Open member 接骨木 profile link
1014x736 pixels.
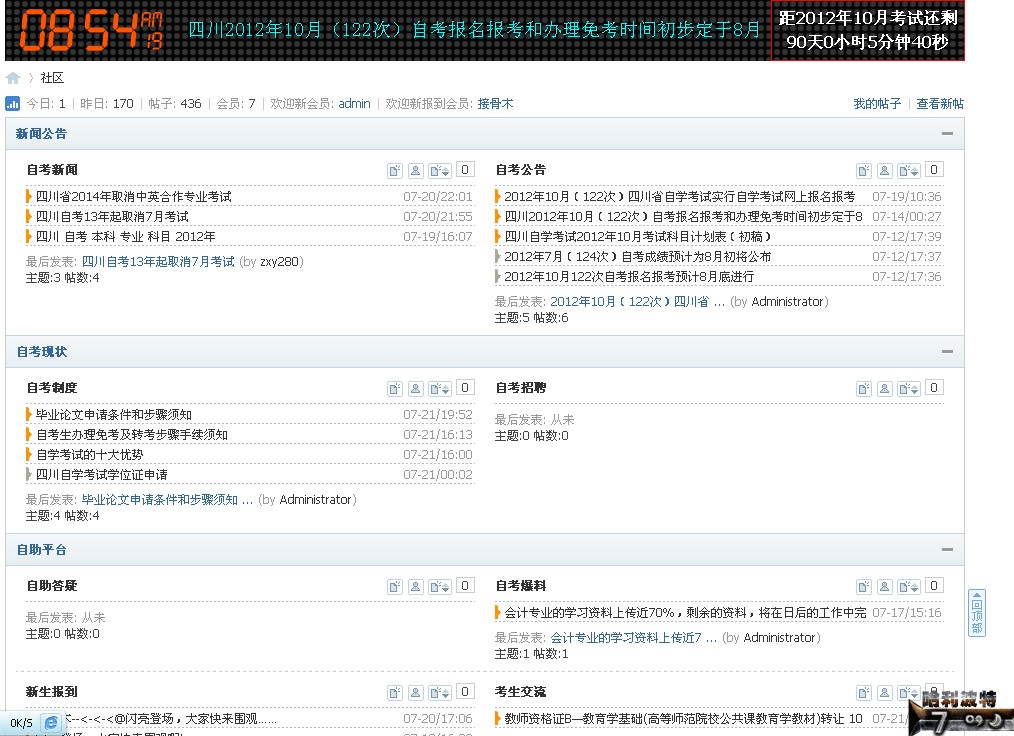pyautogui.click(x=495, y=103)
